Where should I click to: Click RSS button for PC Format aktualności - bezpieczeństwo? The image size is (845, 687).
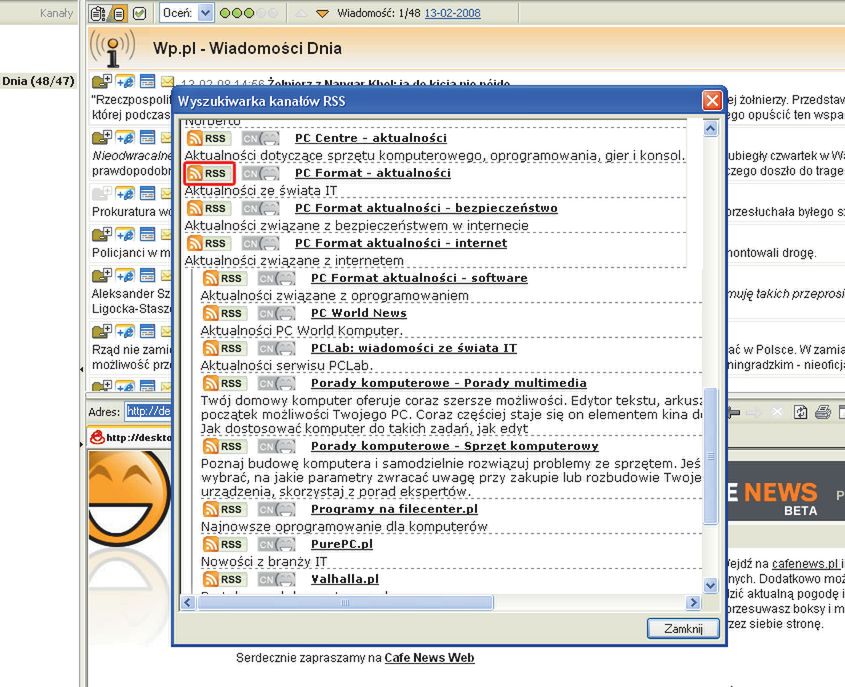tap(209, 209)
